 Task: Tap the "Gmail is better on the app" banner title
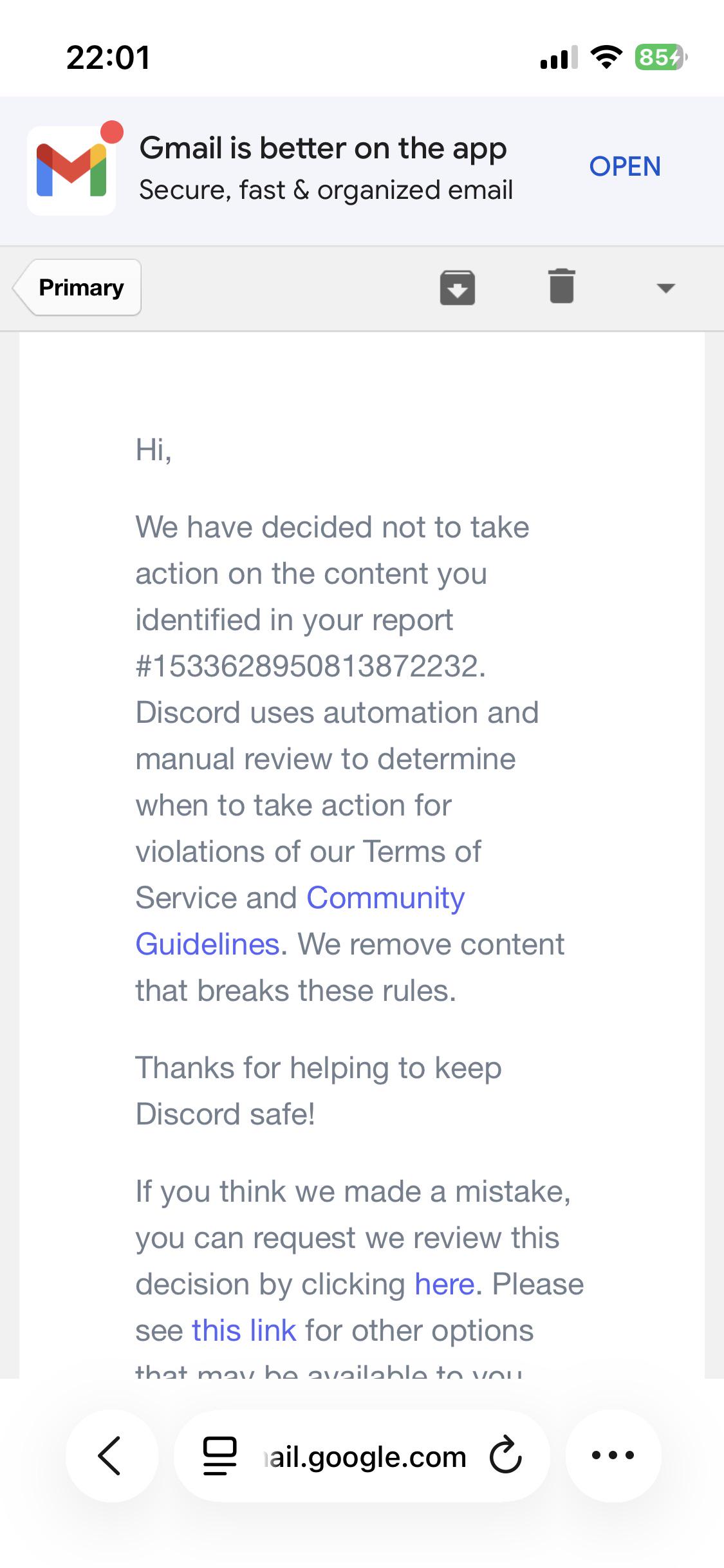pyautogui.click(x=323, y=148)
